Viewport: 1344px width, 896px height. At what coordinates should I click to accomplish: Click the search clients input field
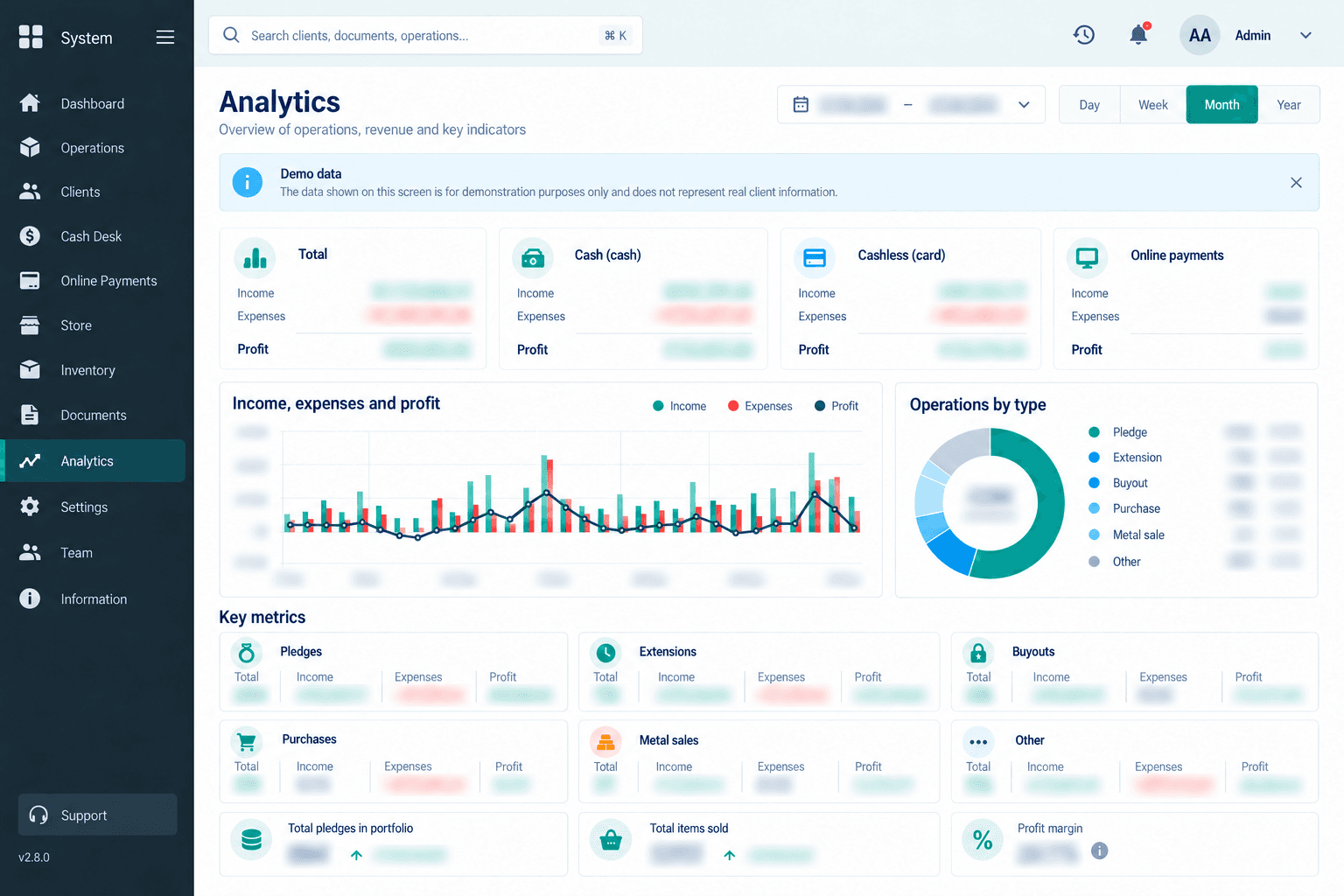click(x=425, y=35)
